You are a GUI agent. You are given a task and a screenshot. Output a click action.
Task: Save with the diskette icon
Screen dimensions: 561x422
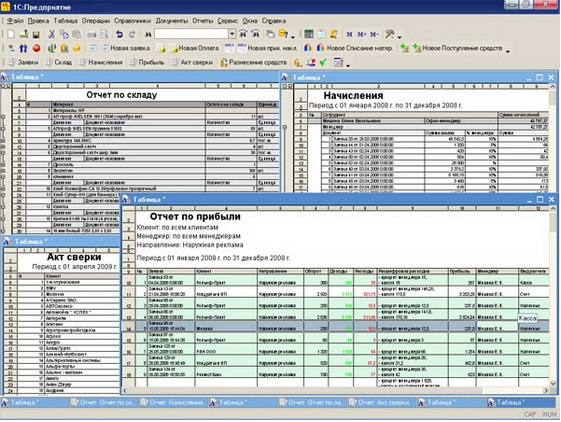click(36, 35)
